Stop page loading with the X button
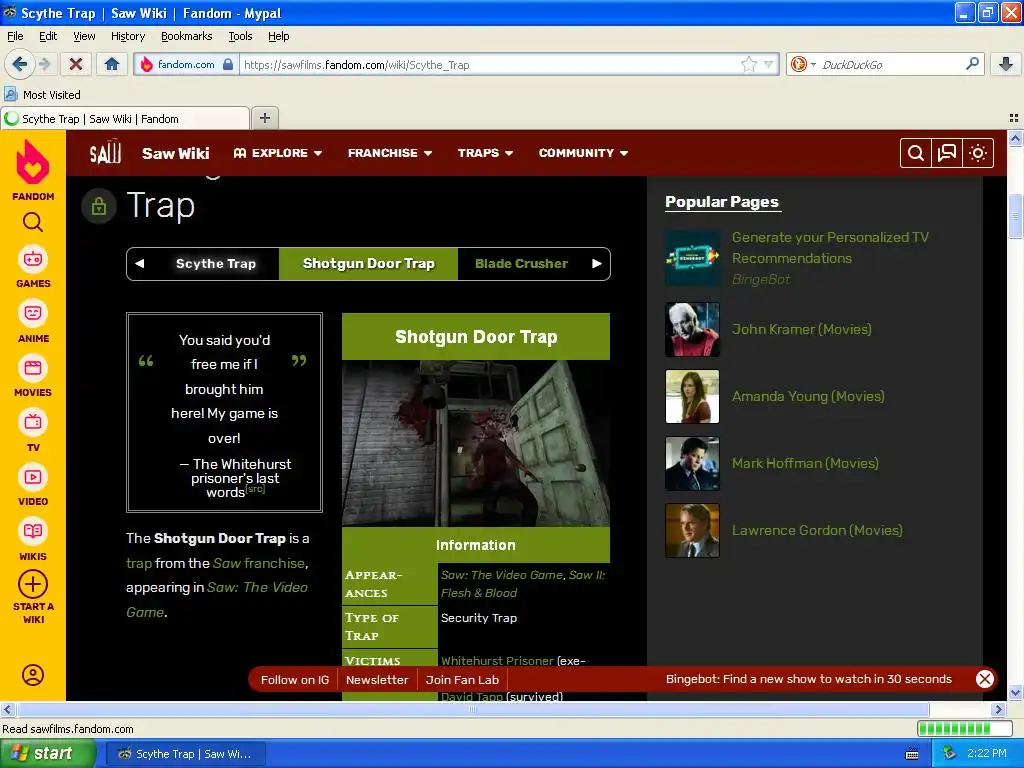Screen dimensions: 1024x768 point(76,64)
